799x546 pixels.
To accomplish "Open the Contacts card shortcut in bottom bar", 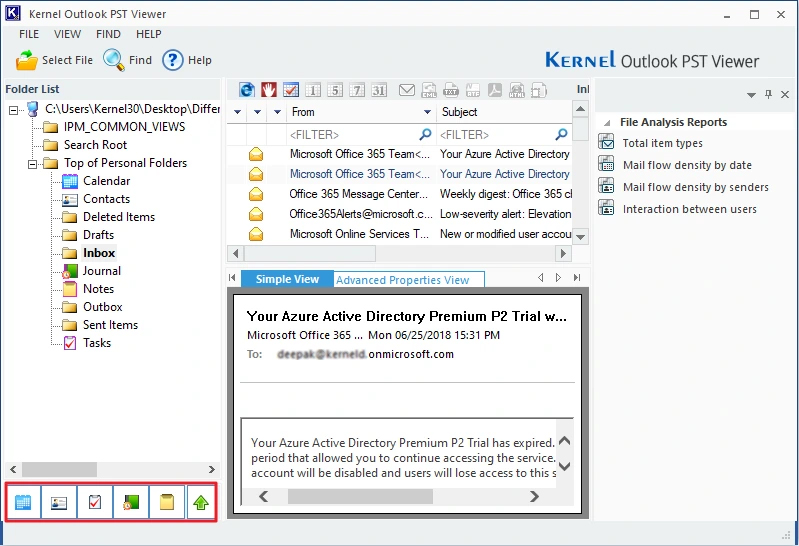I will pyautogui.click(x=59, y=503).
